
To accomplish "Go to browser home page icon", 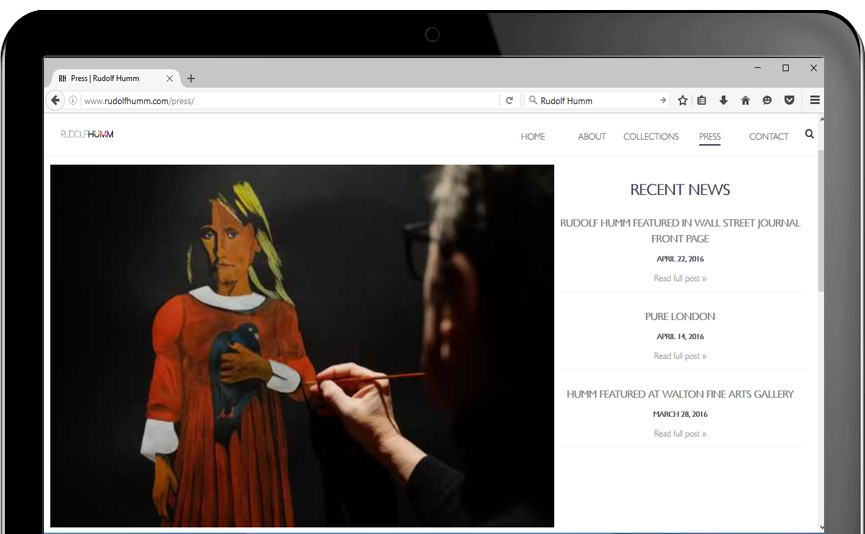I will 745,100.
